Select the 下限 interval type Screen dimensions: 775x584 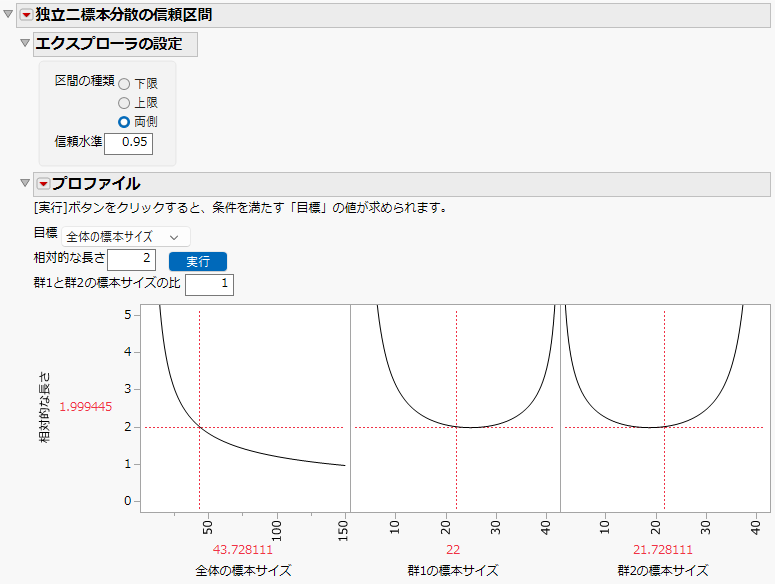(x=124, y=84)
